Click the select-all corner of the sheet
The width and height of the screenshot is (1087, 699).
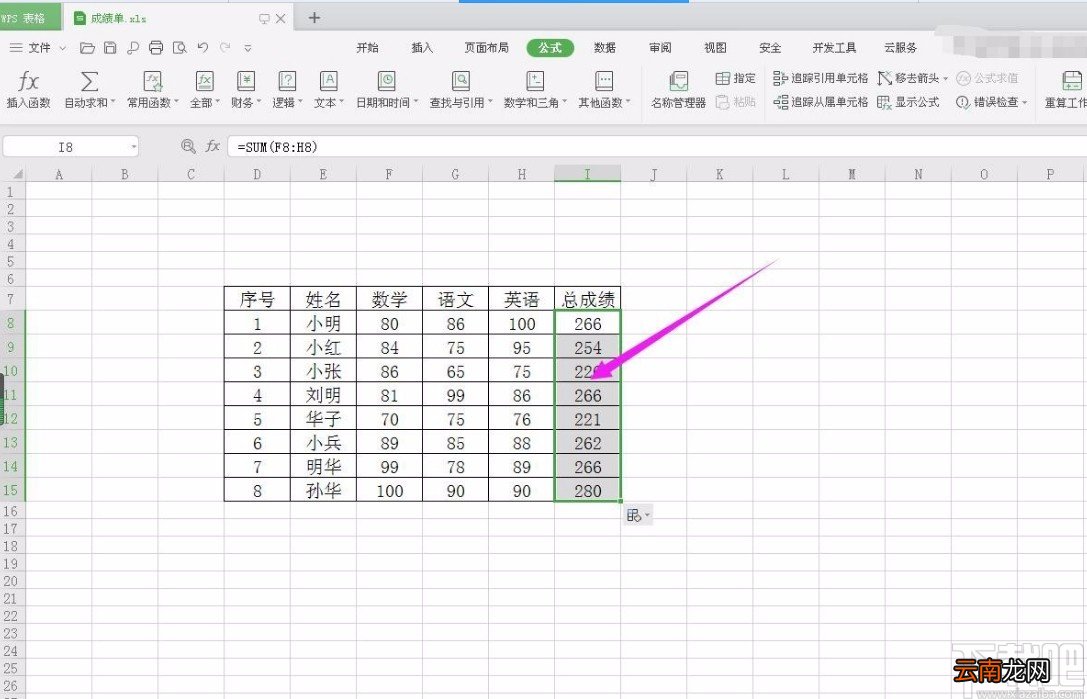tap(14, 174)
